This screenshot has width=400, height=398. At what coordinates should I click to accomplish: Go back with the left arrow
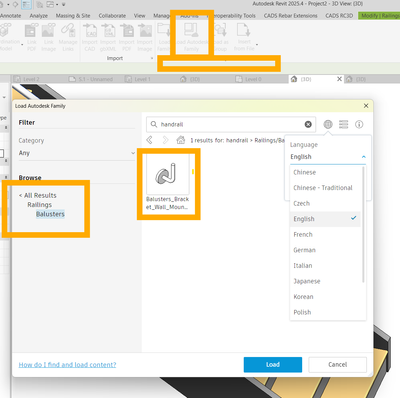click(x=150, y=140)
